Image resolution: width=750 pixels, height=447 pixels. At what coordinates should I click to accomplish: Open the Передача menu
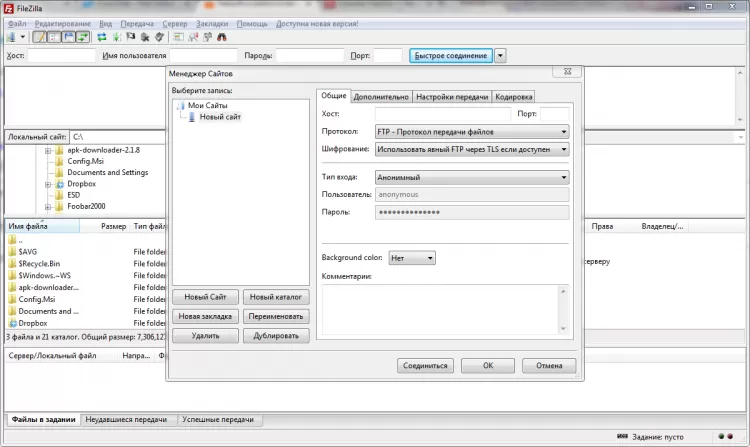tap(137, 23)
